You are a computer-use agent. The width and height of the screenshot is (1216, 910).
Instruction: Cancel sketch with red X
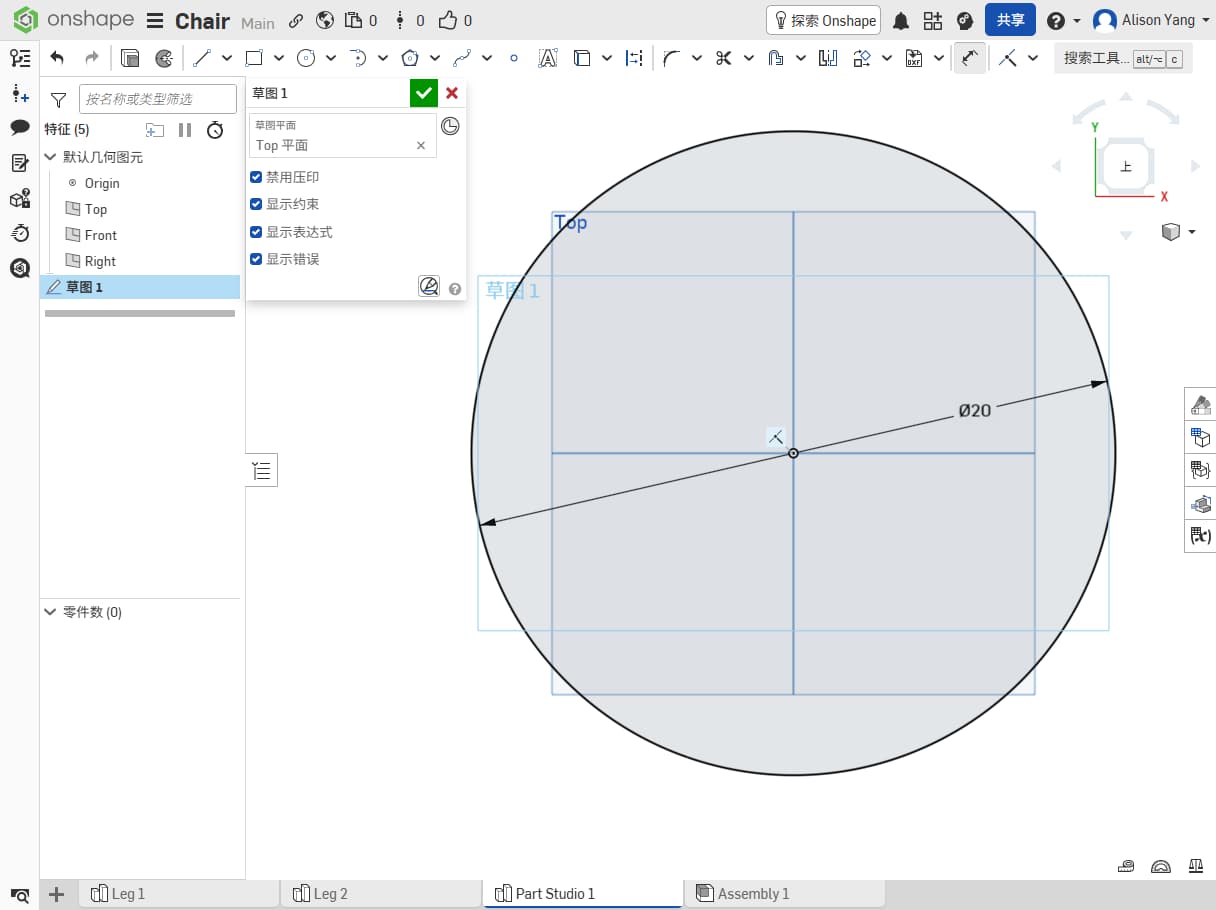(x=452, y=93)
